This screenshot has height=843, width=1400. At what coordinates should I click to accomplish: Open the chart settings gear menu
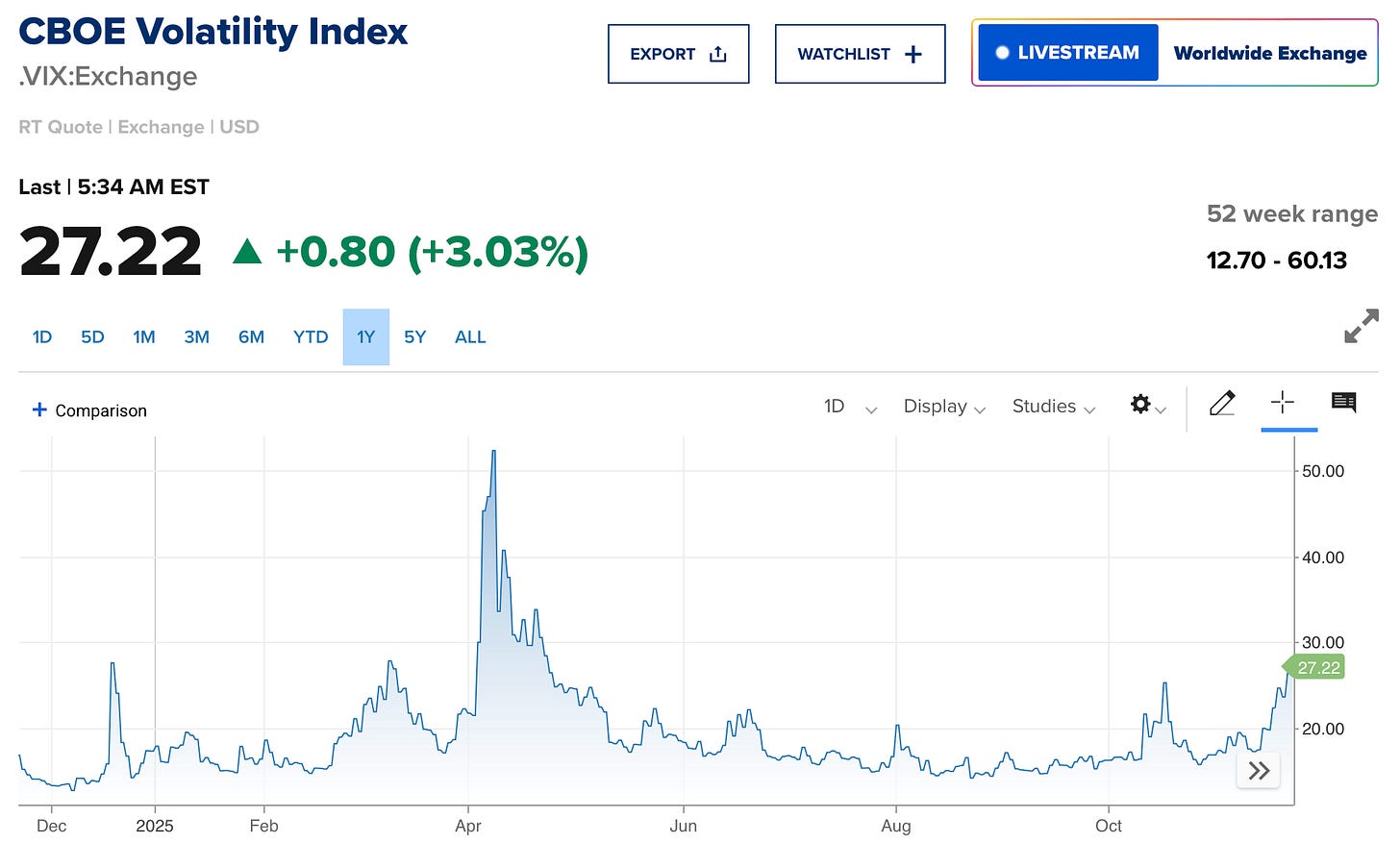tap(1147, 406)
